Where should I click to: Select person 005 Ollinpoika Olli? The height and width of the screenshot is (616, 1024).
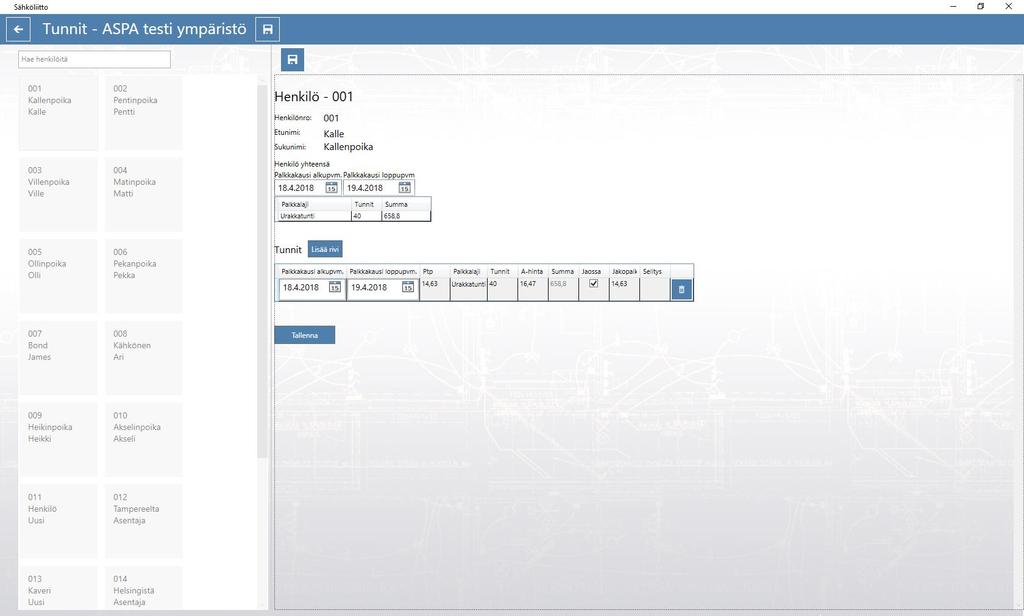coord(58,276)
